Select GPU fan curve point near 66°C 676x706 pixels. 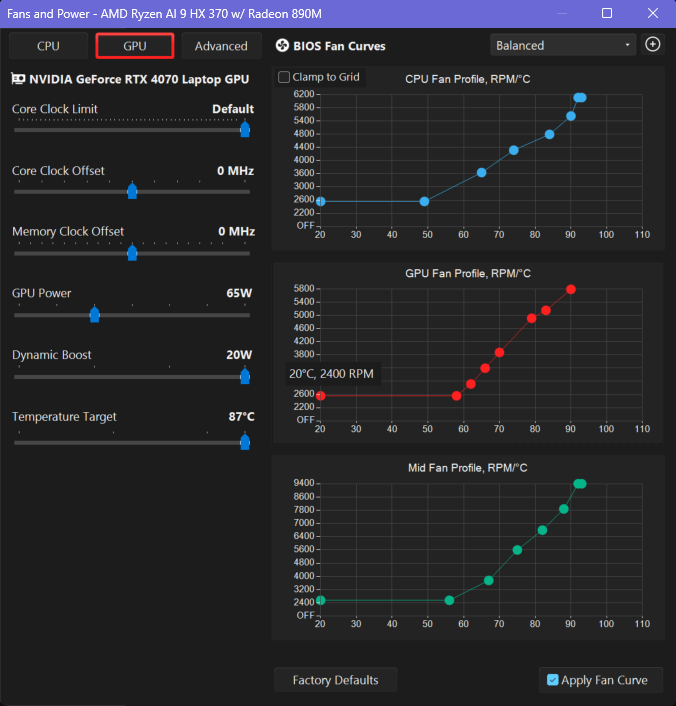[x=485, y=368]
